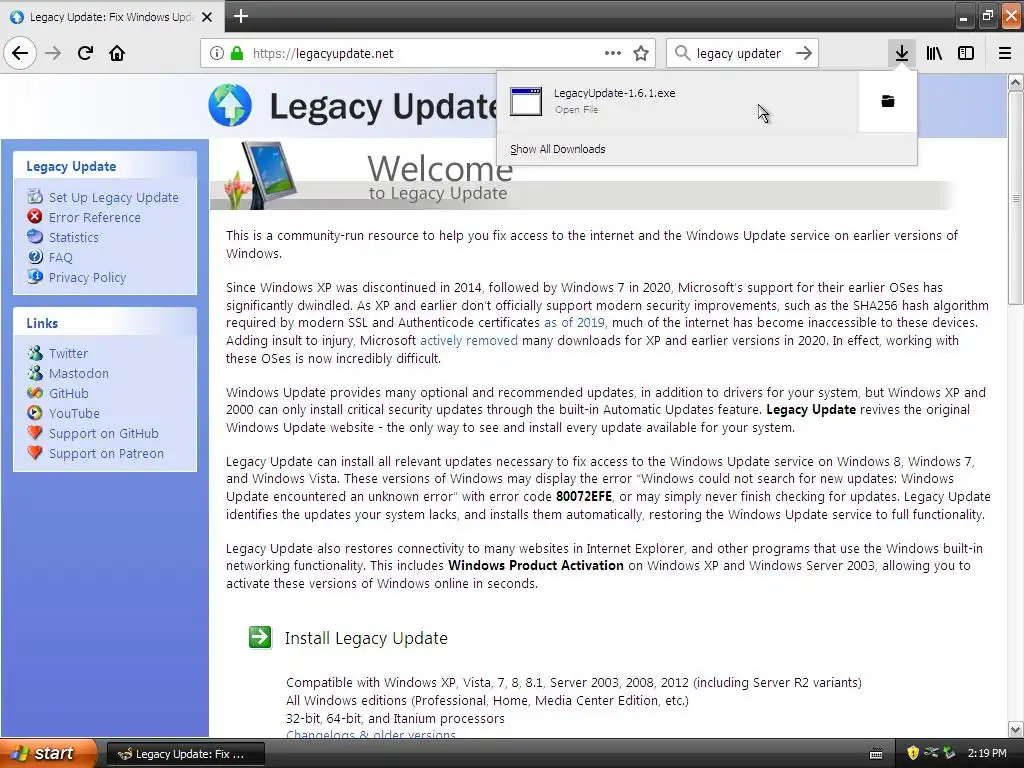1024x768 pixels.
Task: Visit the Mastodon link
Action: [78, 373]
